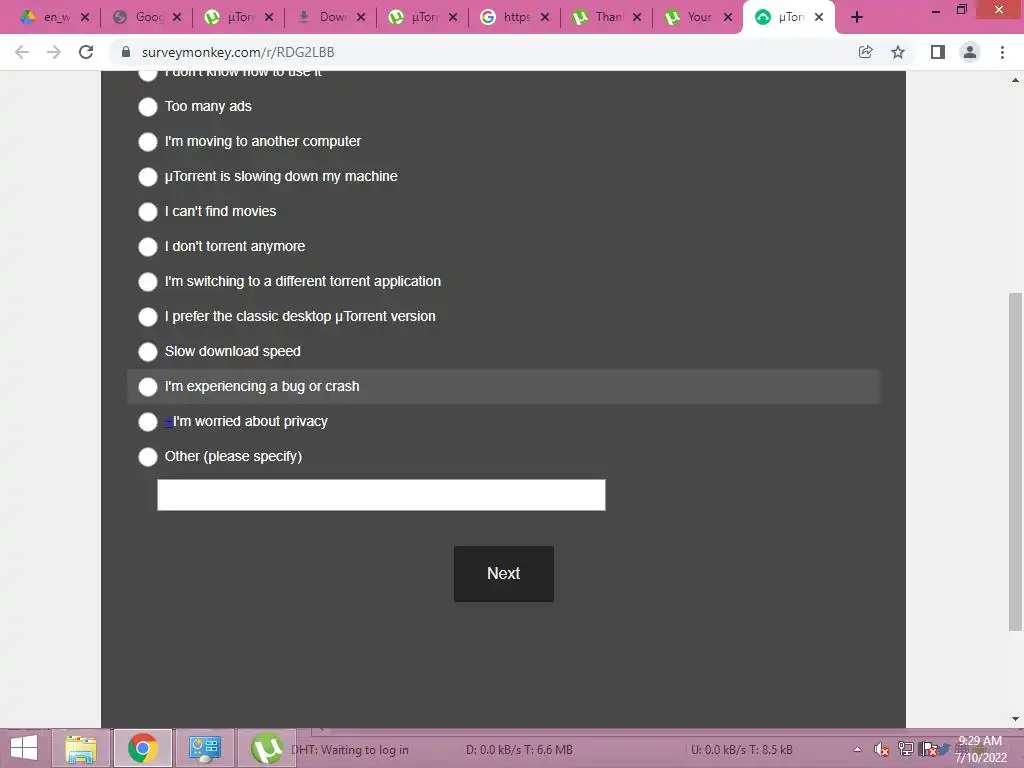
Task: Select 'I'm experiencing a bug or crash'
Action: (148, 387)
